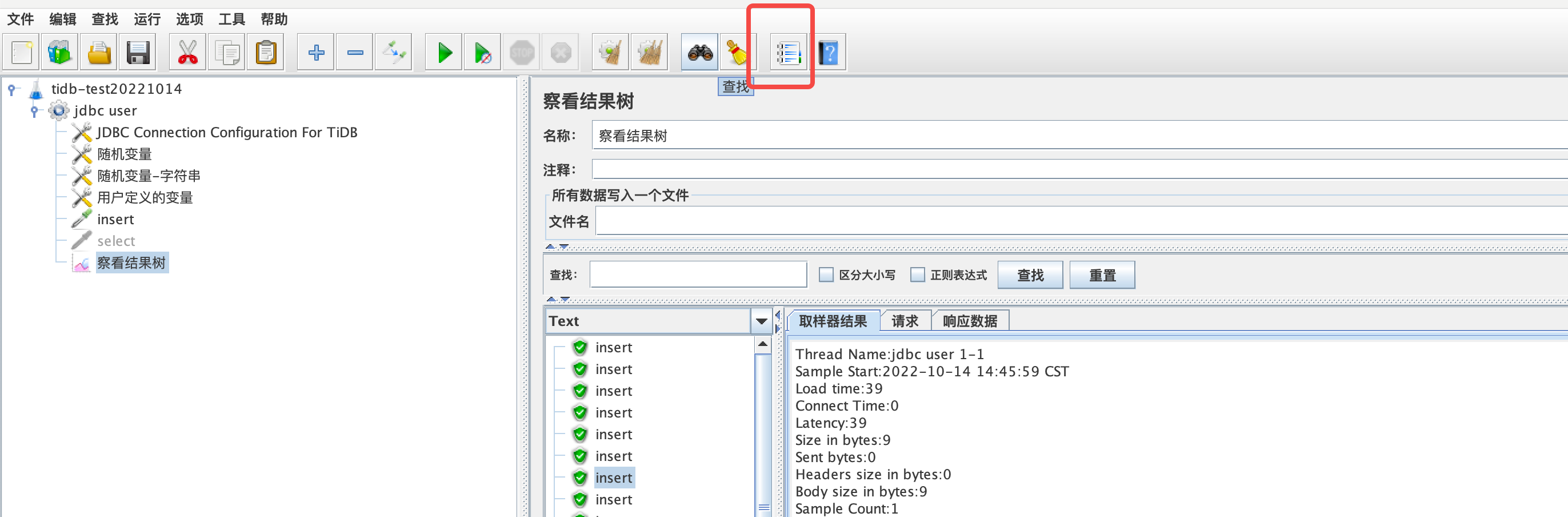The height and width of the screenshot is (517, 1568).
Task: Open the 工具 menu
Action: (x=231, y=19)
